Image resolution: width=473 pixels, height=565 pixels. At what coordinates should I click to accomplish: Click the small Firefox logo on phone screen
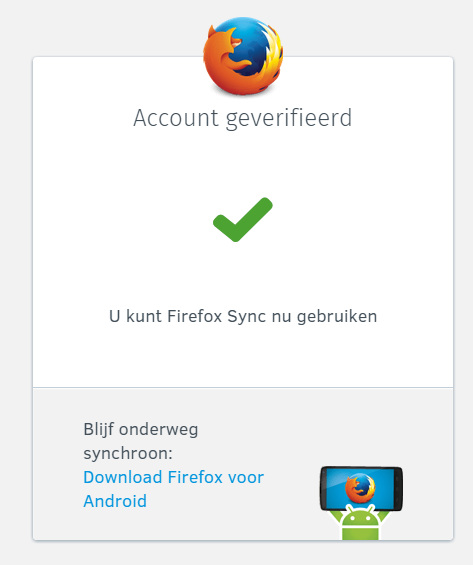pyautogui.click(x=360, y=488)
